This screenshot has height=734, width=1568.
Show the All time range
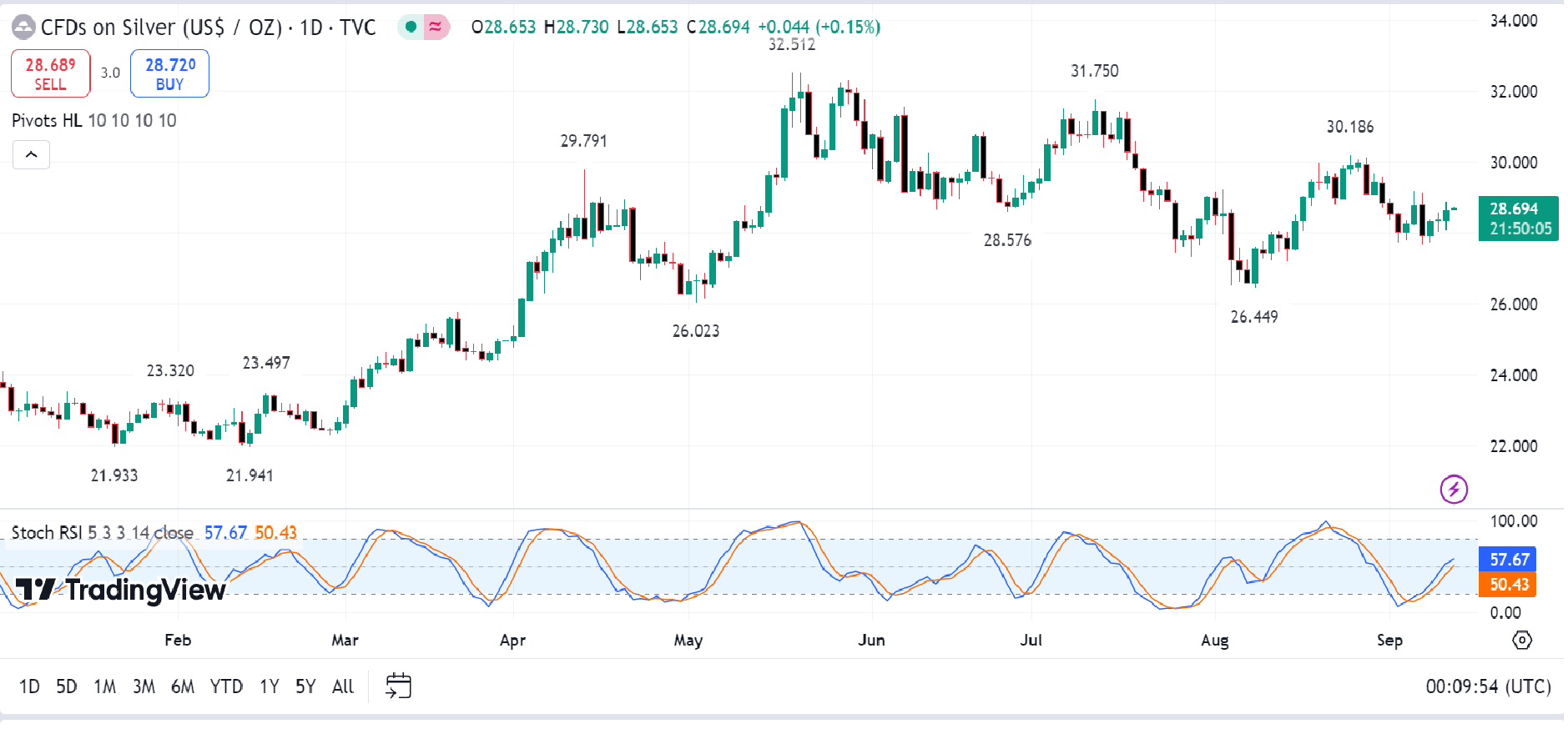343,686
